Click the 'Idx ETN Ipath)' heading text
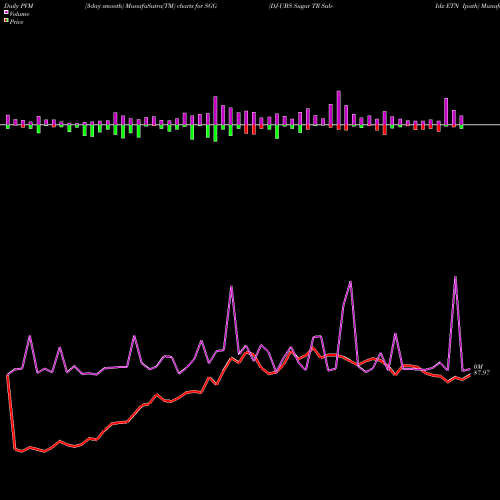The image size is (500, 500). (457, 6)
